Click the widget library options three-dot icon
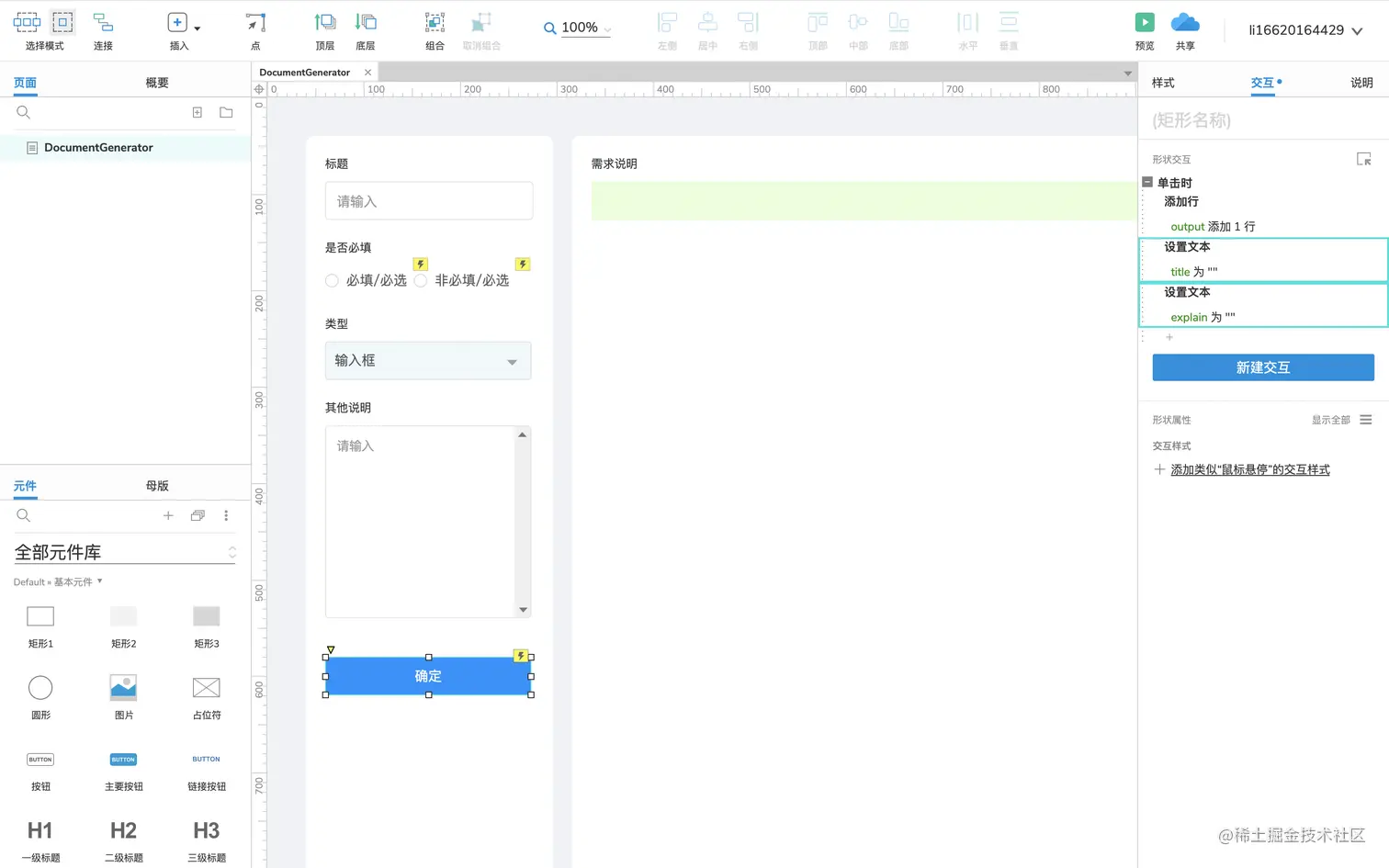This screenshot has height=868, width=1389. coord(226,515)
